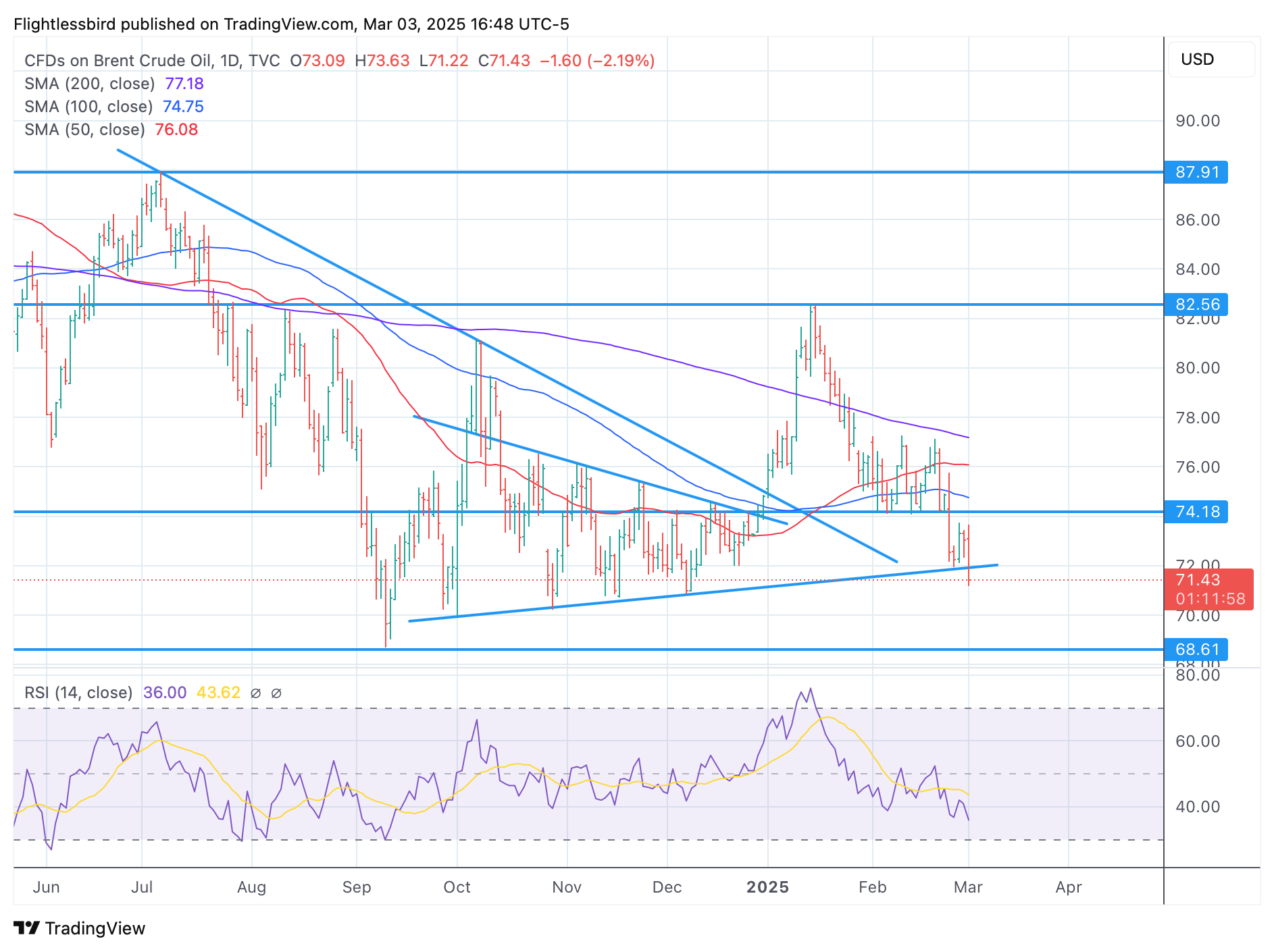Click the close value C71.43 in legend
The width and height of the screenshot is (1274, 952).
[x=504, y=61]
